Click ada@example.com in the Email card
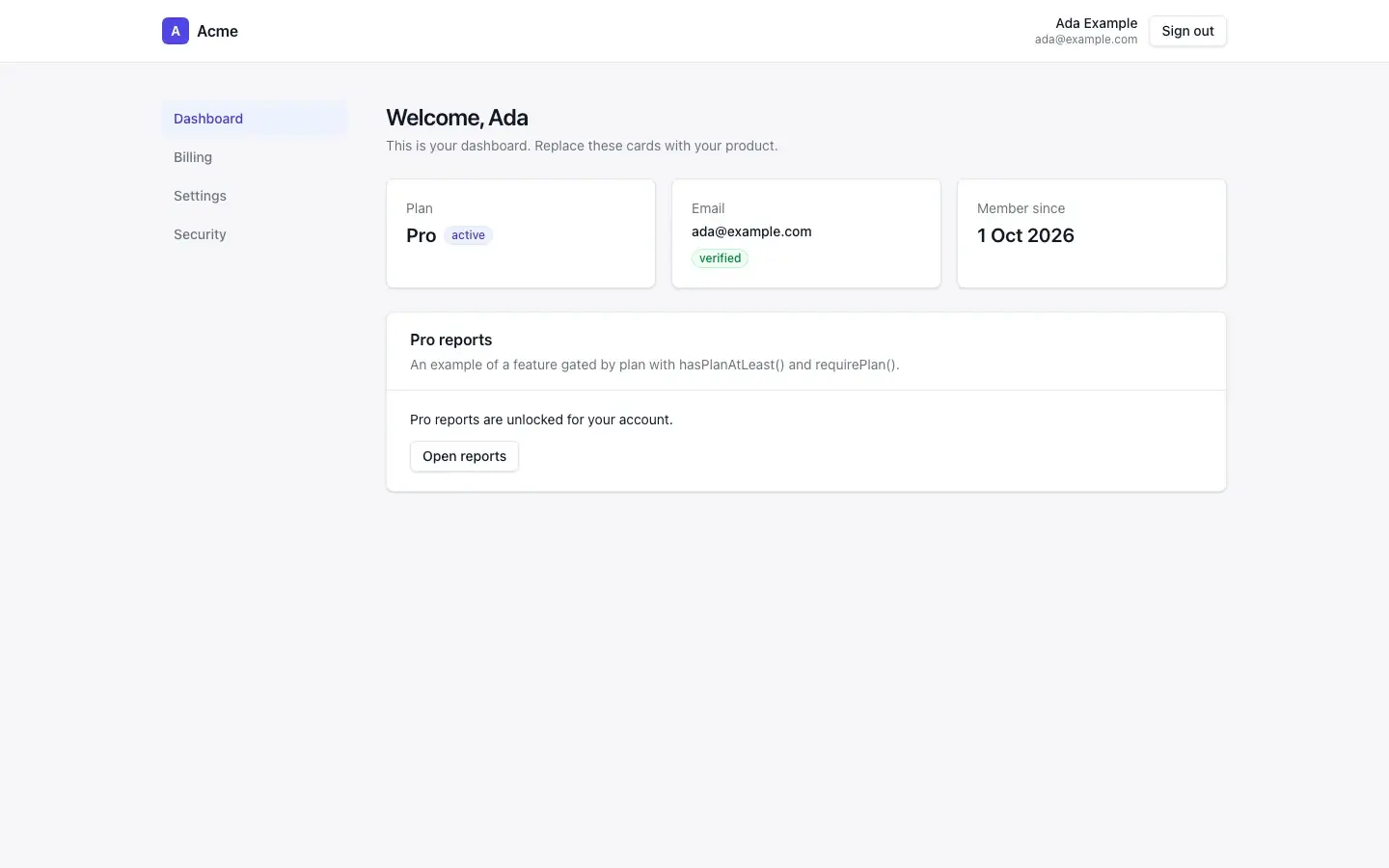Screen dimensions: 1389x868 pyautogui.click(x=751, y=231)
